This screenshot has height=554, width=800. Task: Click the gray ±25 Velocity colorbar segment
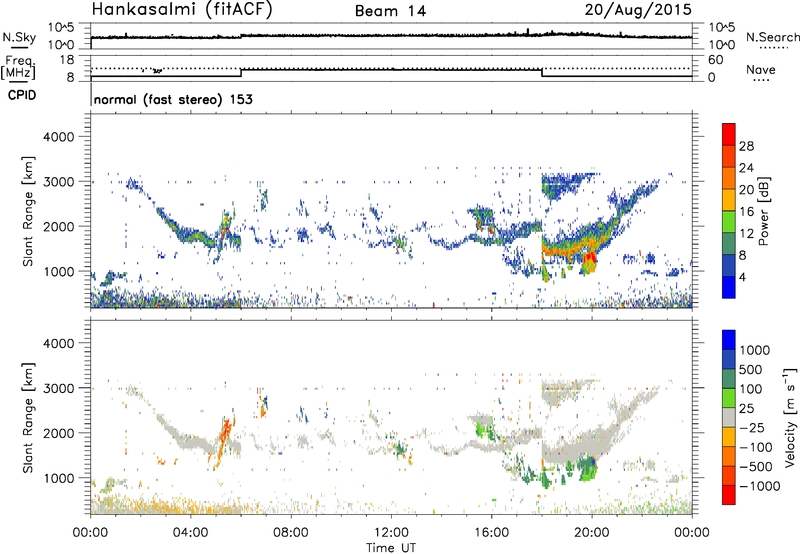pos(729,417)
